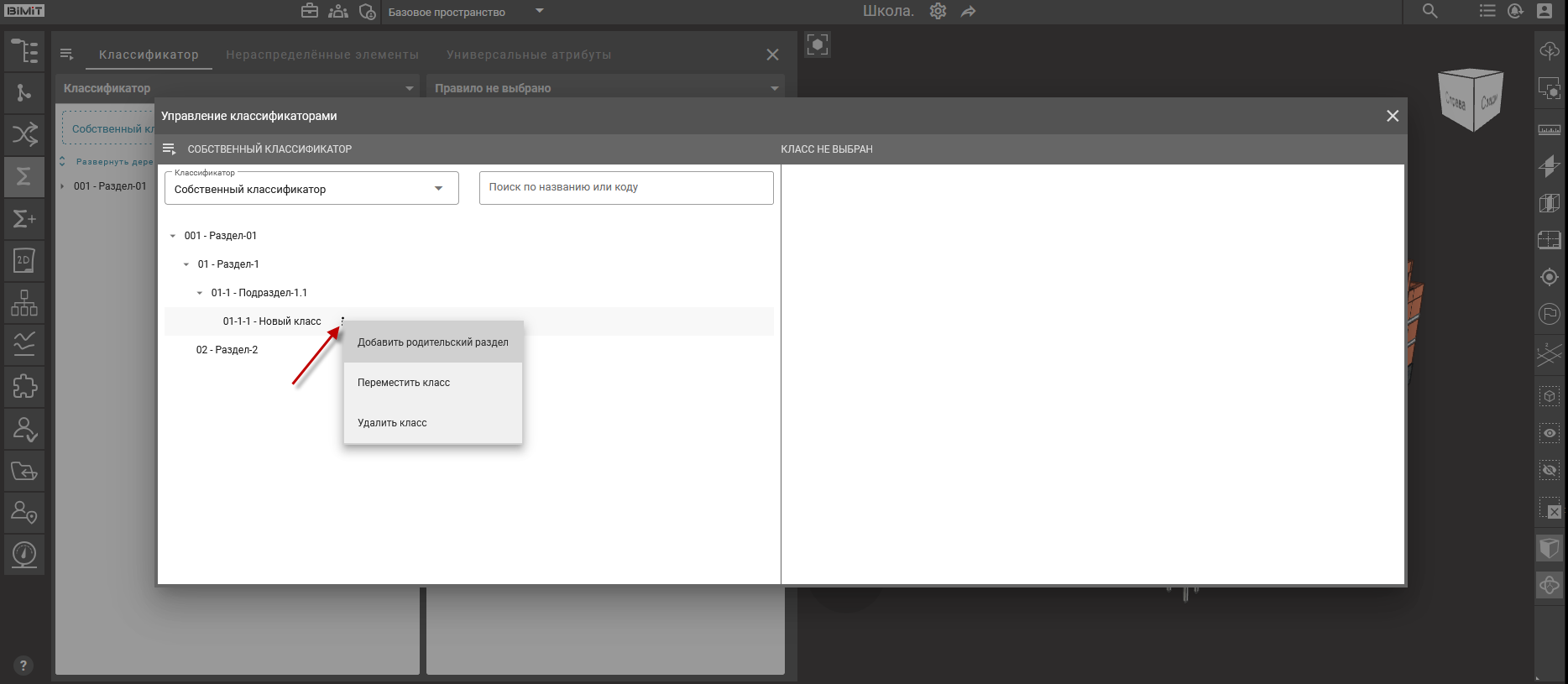The height and width of the screenshot is (684, 1568).
Task: Open the hierarchy structure diagram icon
Action: point(24,302)
